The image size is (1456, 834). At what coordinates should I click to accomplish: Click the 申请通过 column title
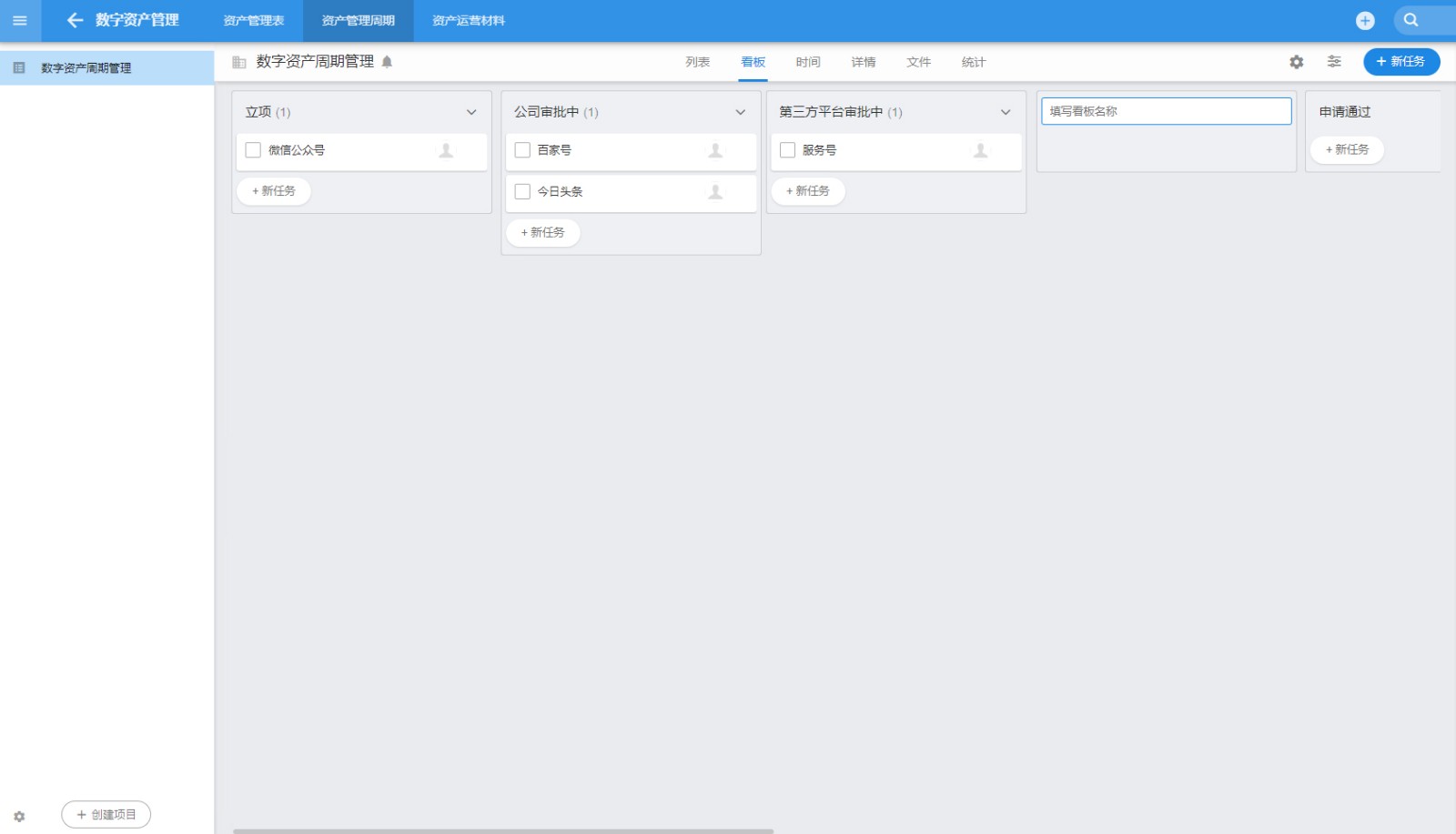[1345, 112]
